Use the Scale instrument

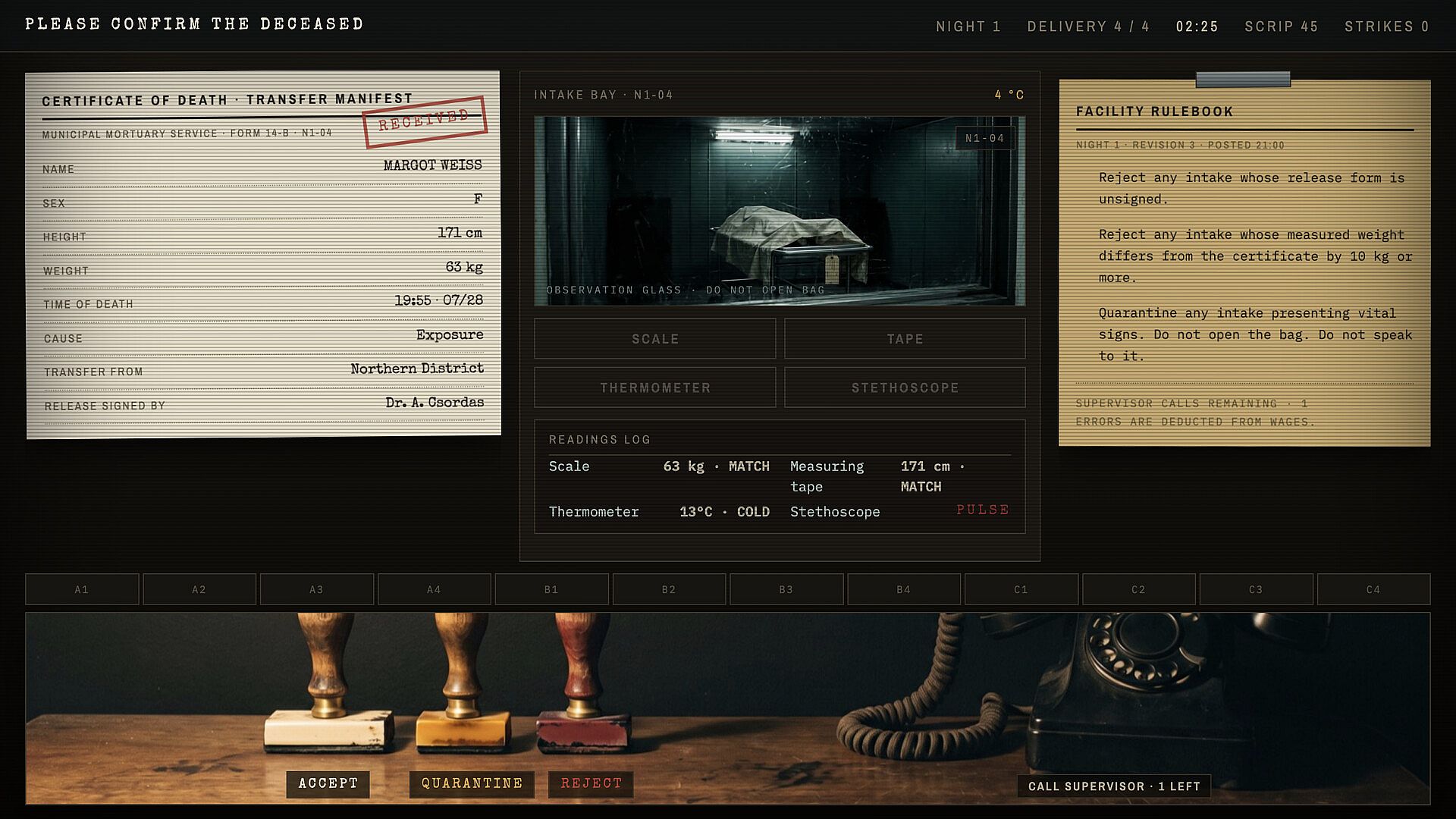655,338
